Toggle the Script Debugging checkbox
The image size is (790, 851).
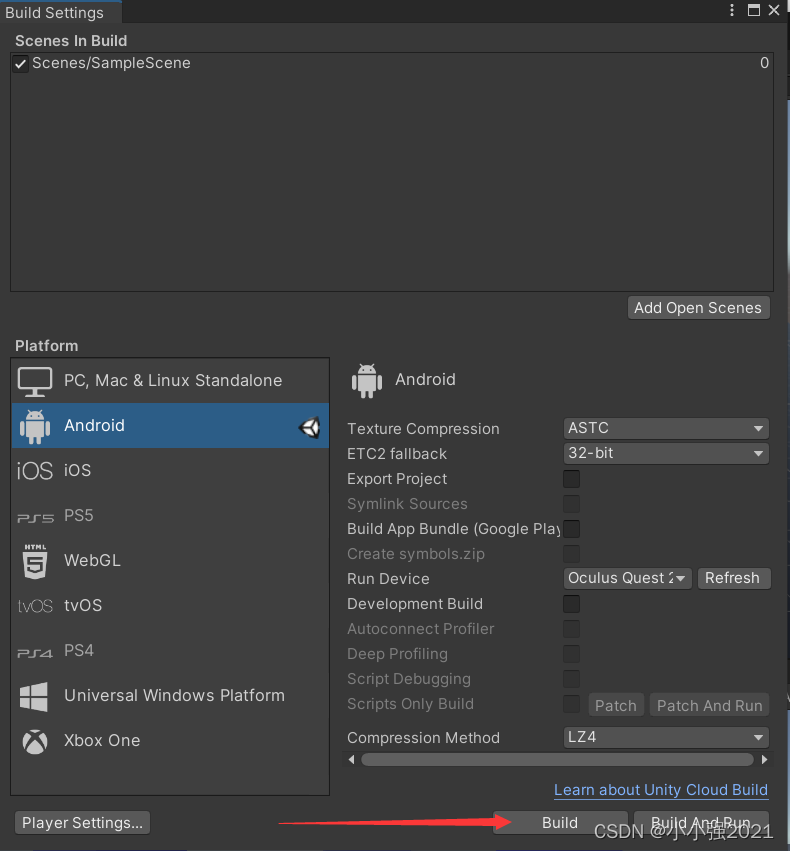(571, 679)
